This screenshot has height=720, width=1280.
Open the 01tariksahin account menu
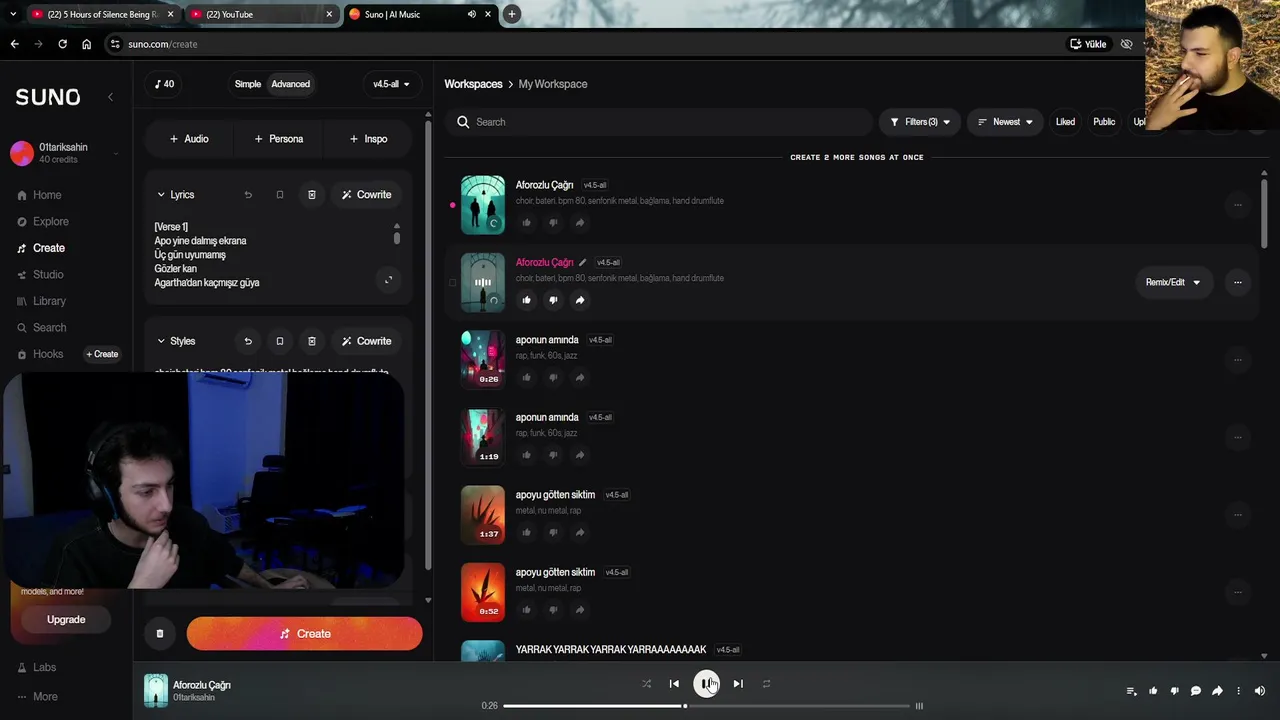click(x=65, y=153)
